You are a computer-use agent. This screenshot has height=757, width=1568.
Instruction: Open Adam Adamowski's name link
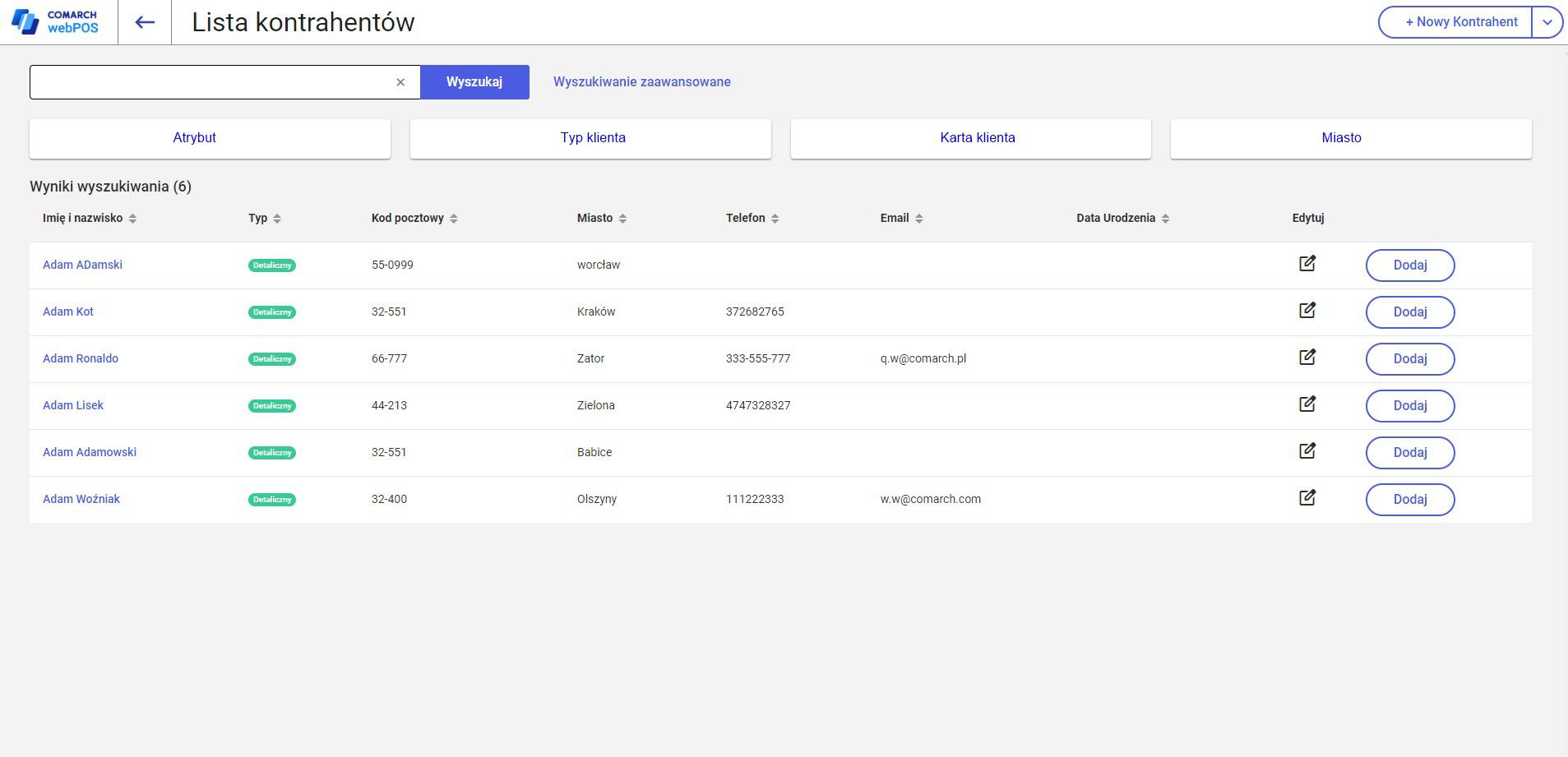(90, 452)
